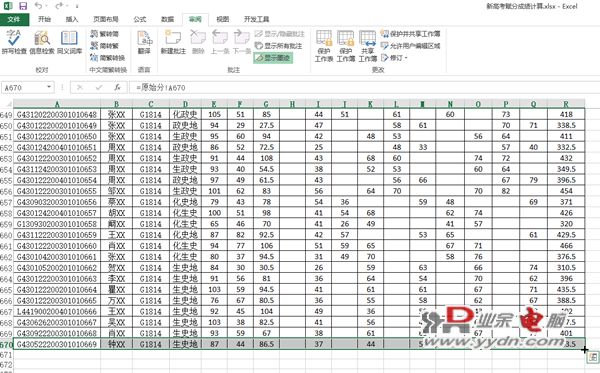This screenshot has height=373, width=600.
Task: Expand Customize Quick Access Toolbar arrow
Action: point(77,6)
